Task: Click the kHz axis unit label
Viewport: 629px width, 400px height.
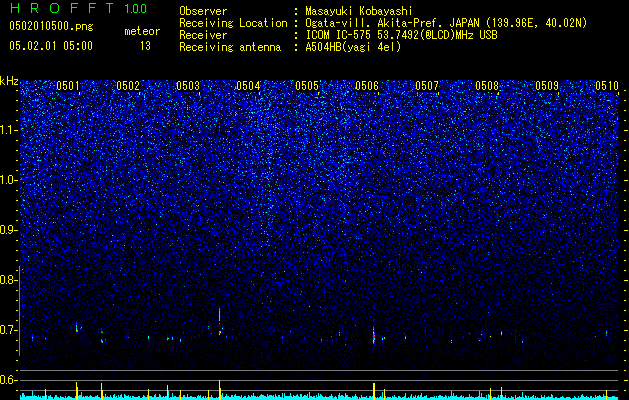Action: pyautogui.click(x=9, y=81)
